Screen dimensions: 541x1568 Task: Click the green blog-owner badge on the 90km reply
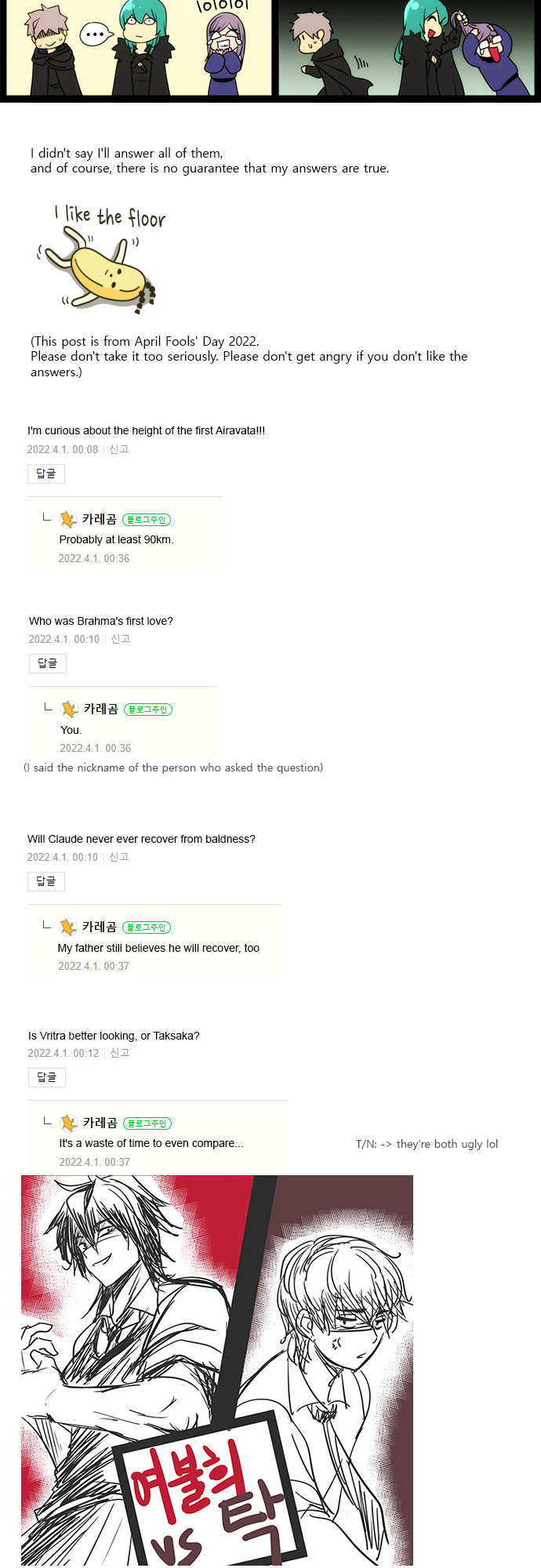147,520
